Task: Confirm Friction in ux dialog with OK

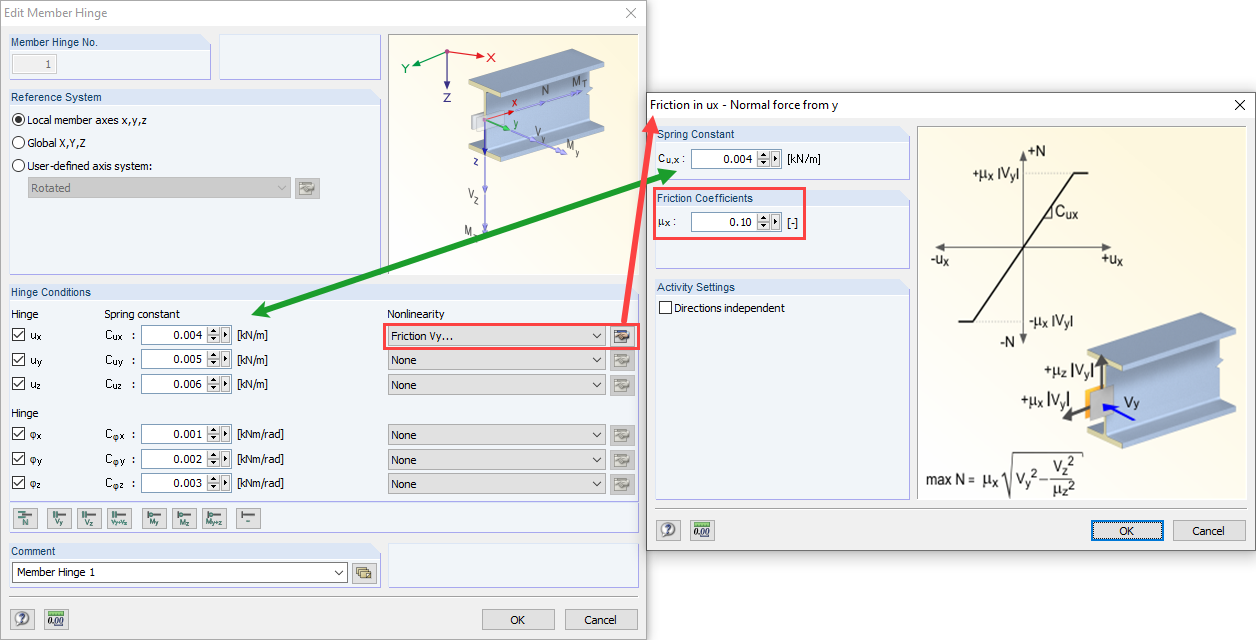Action: coord(1126,530)
